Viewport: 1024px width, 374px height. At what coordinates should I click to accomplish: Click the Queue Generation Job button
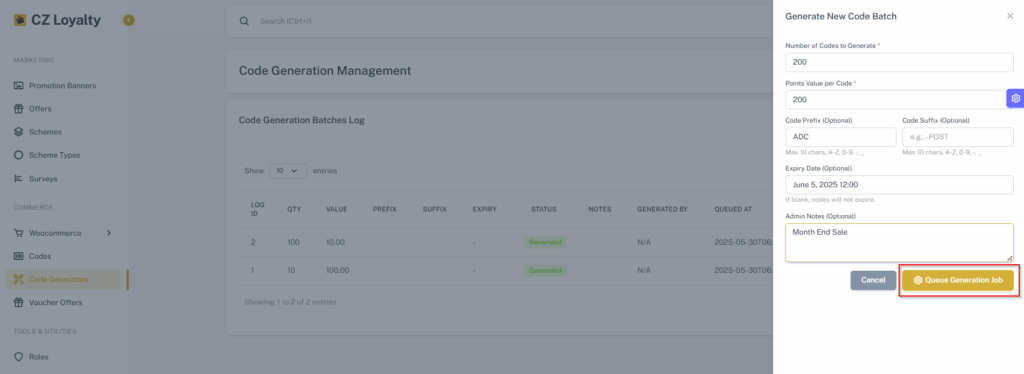(x=957, y=280)
